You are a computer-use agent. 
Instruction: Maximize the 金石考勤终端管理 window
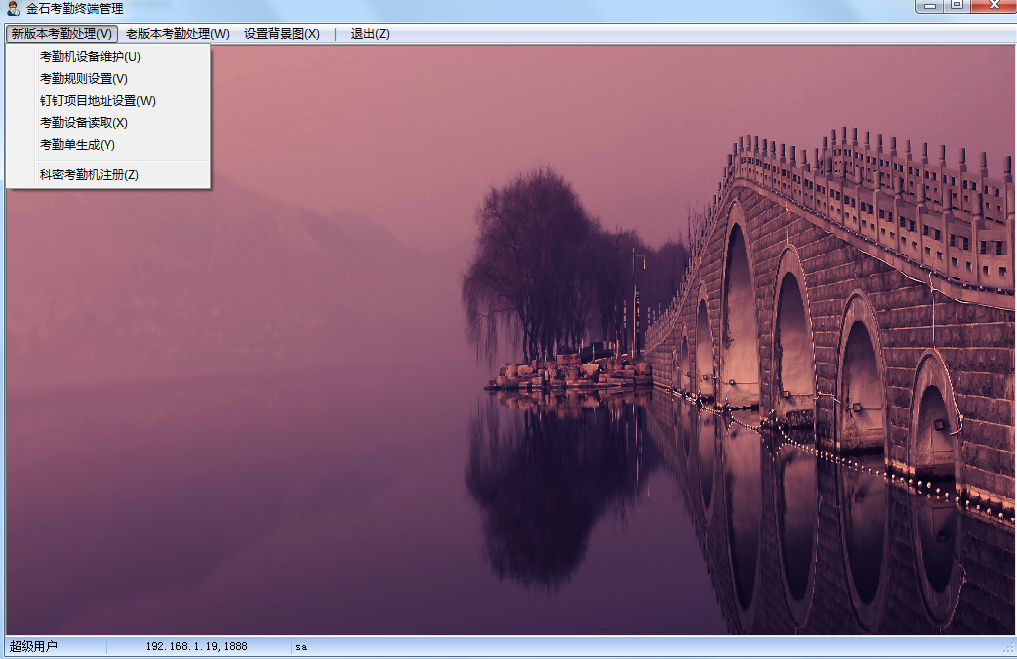[957, 6]
